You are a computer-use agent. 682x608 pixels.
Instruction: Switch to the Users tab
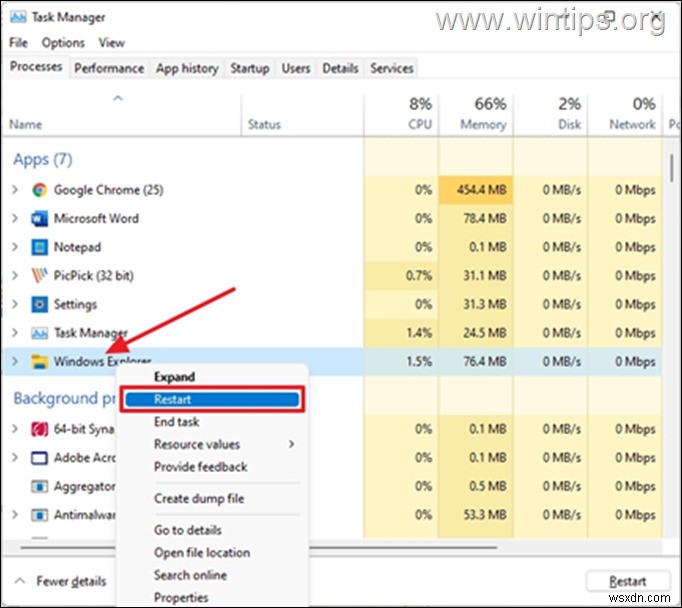296,68
